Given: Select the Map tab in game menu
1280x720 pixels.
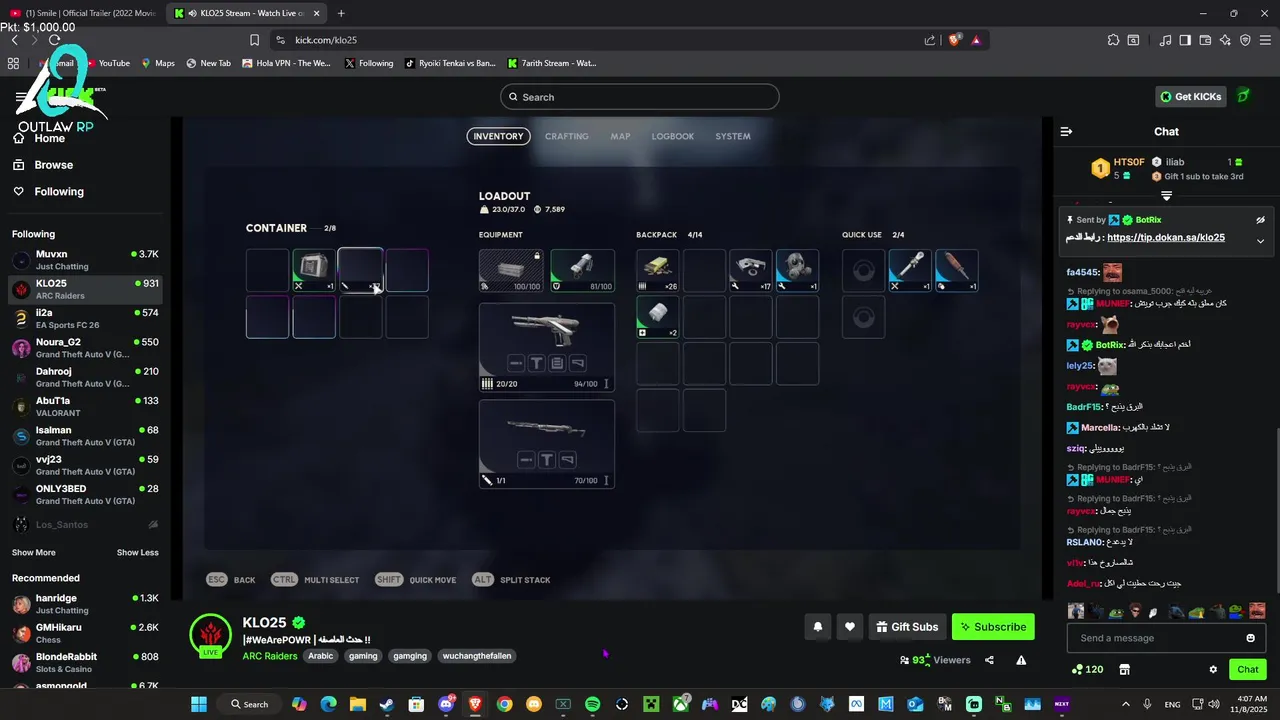Looking at the screenshot, I should tap(621, 136).
